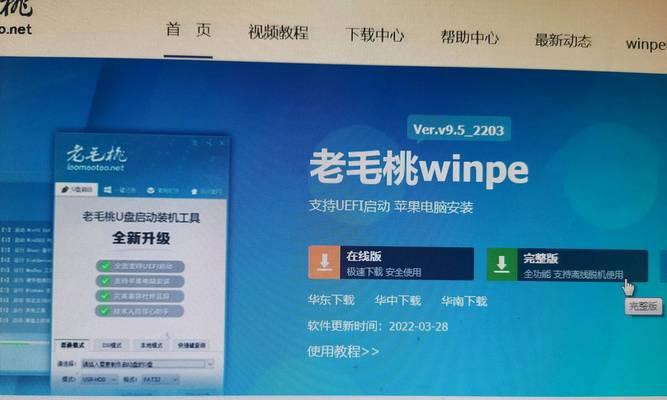Click the 支持UEFI启动 苹果电脑安装 subtitle

pyautogui.click(x=391, y=207)
